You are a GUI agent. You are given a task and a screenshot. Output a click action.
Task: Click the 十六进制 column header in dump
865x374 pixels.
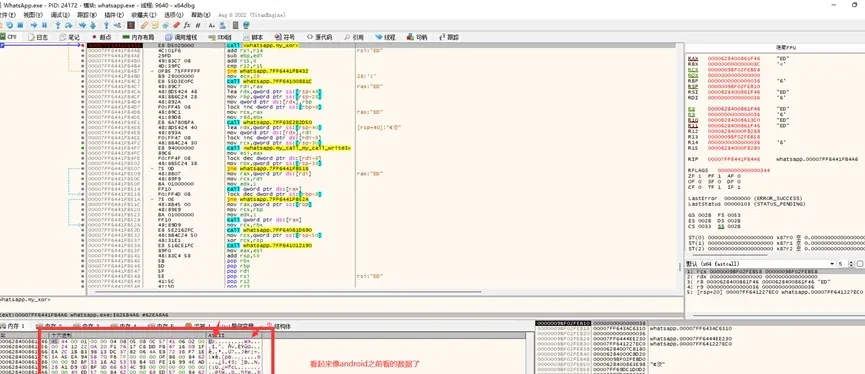coord(127,335)
